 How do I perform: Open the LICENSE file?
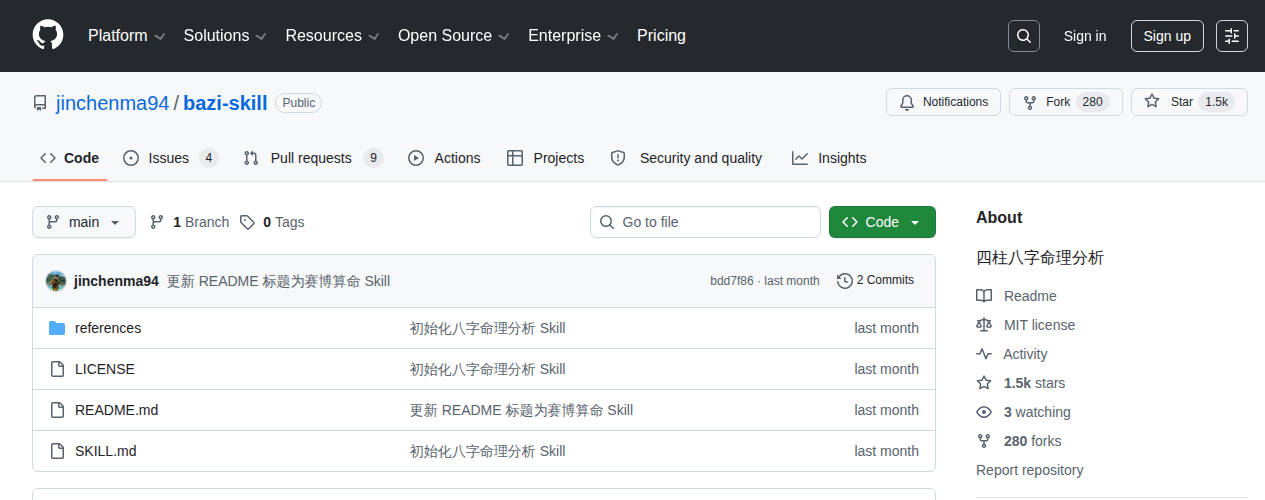pyautogui.click(x=105, y=369)
